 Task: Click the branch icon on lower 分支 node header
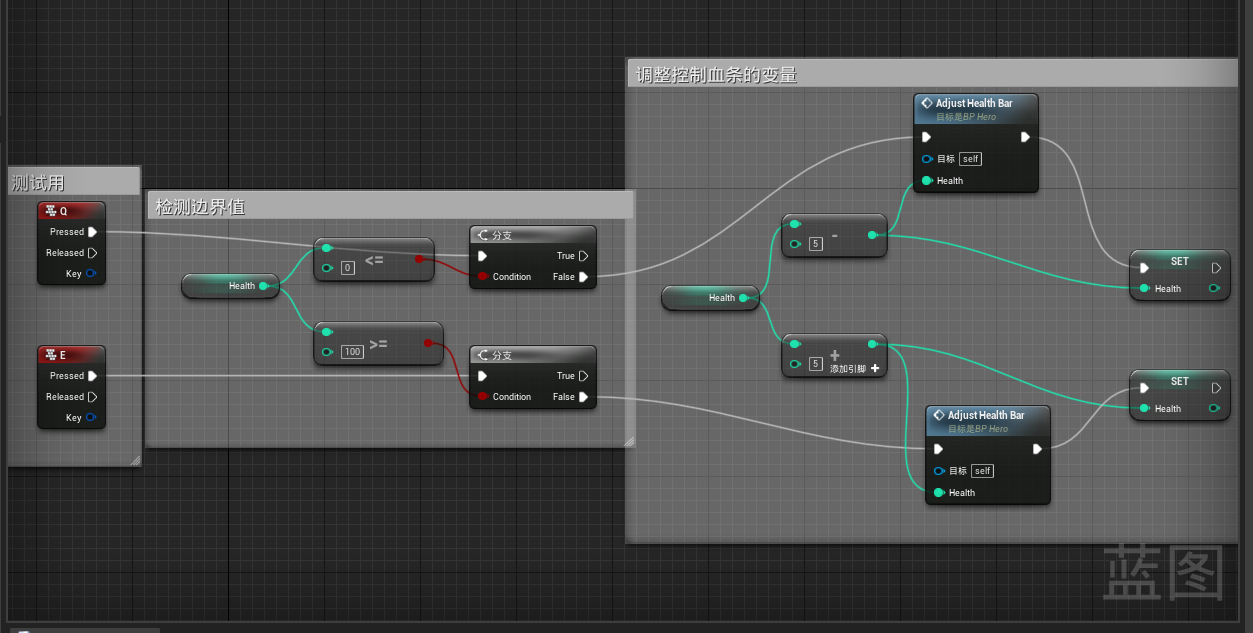click(x=483, y=355)
